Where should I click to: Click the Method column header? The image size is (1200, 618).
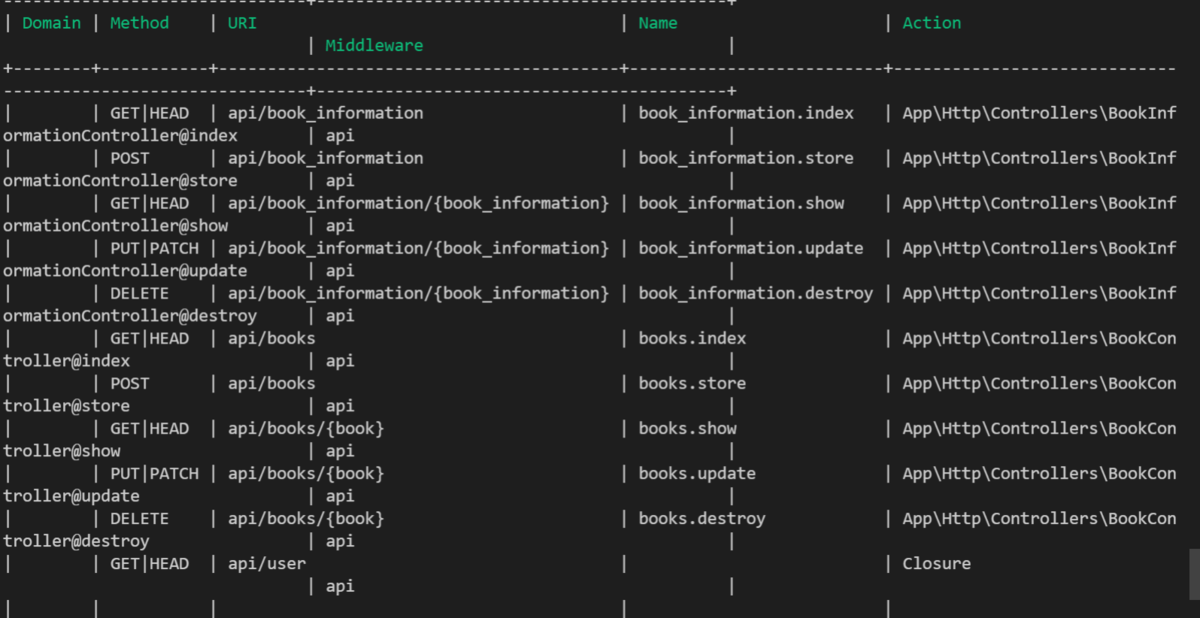coord(139,22)
